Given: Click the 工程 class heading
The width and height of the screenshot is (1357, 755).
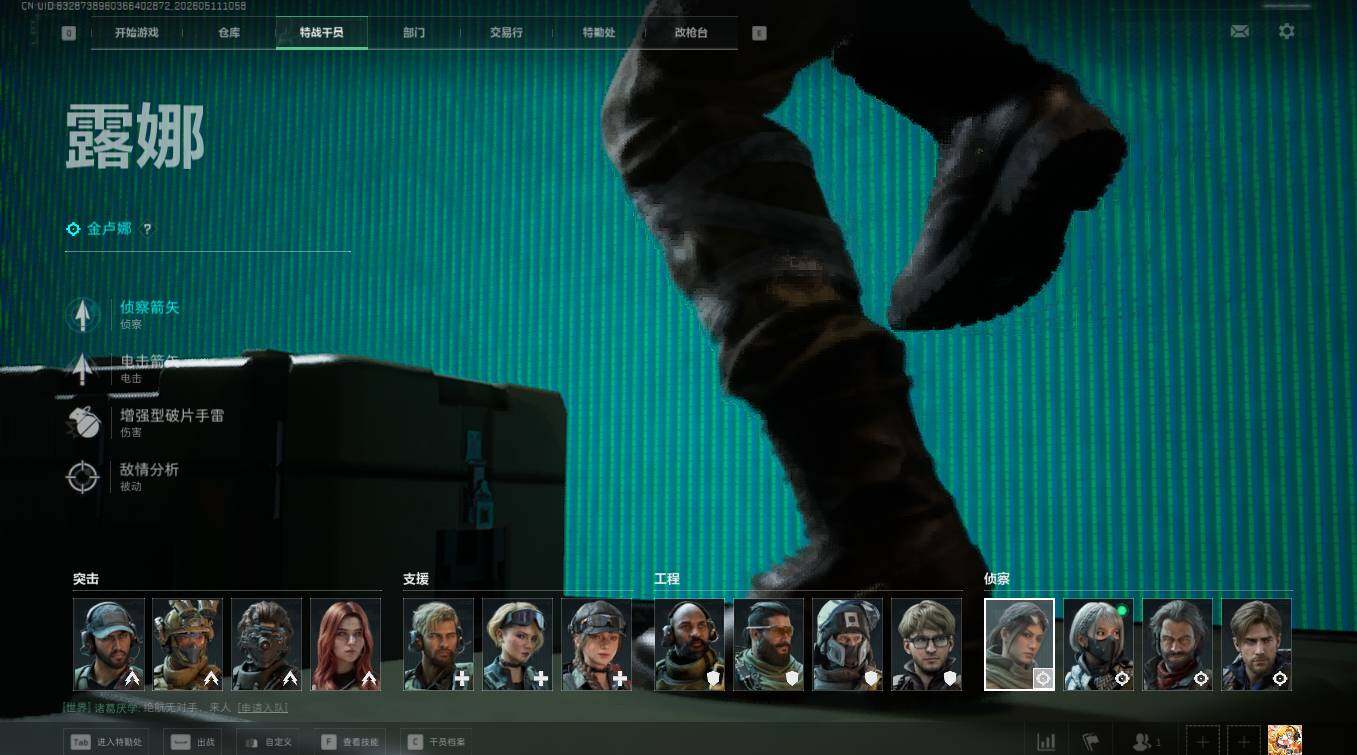Looking at the screenshot, I should (667, 579).
